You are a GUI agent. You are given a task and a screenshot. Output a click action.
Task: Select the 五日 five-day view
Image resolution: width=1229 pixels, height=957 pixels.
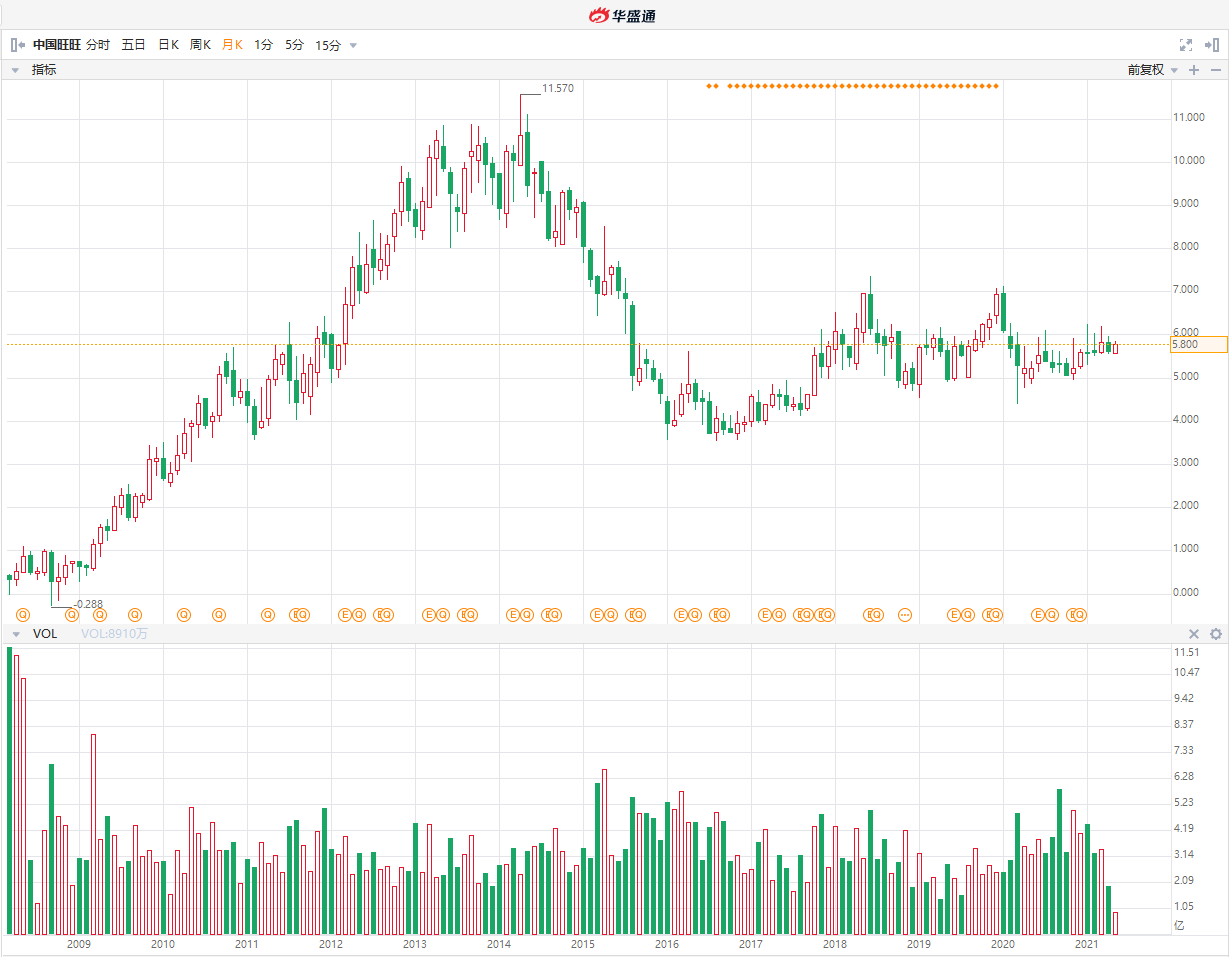click(133, 45)
